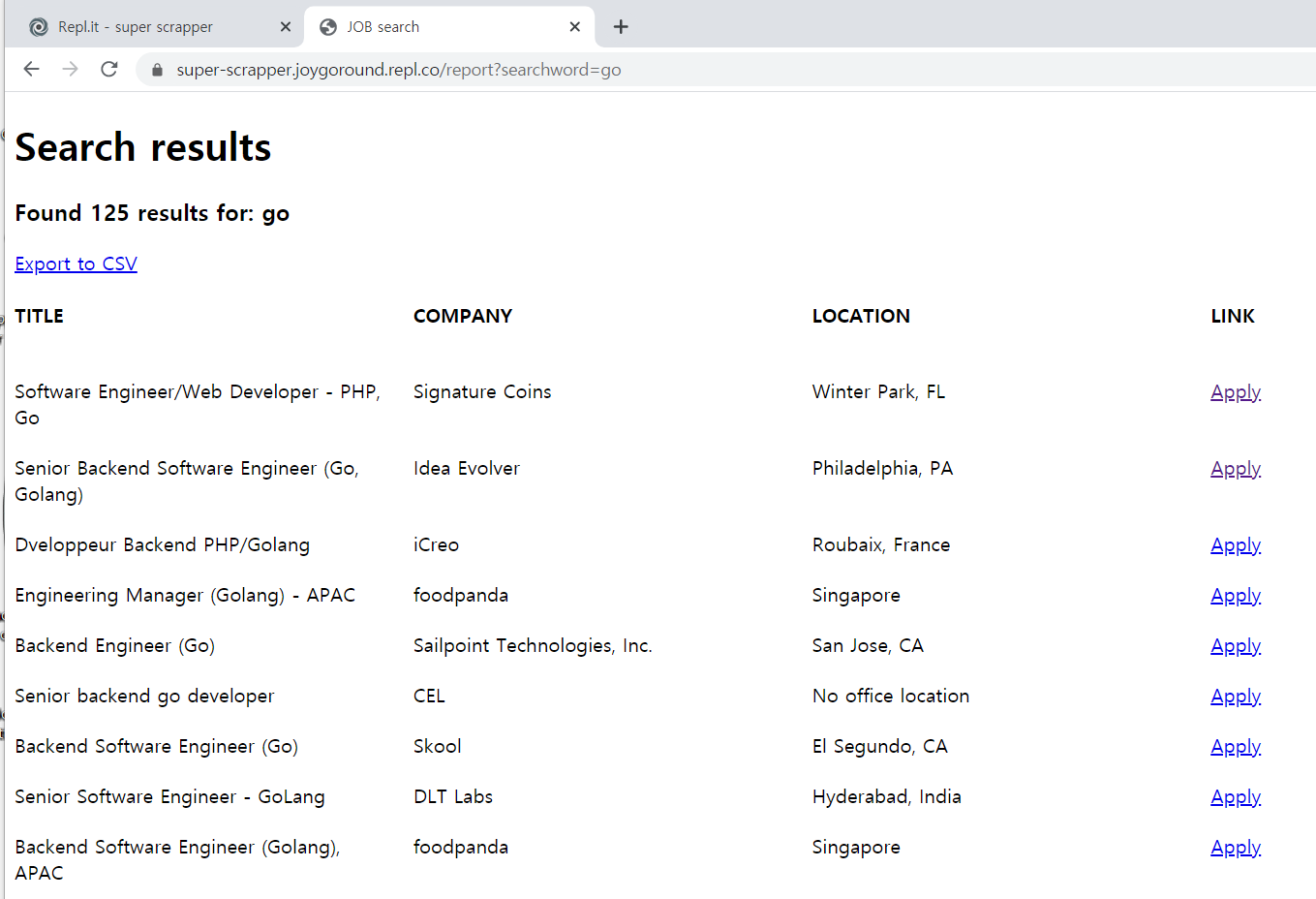1316x899 pixels.
Task: Apply to Backend Software Engineer (Golang), APAC job
Action: tap(1236, 847)
